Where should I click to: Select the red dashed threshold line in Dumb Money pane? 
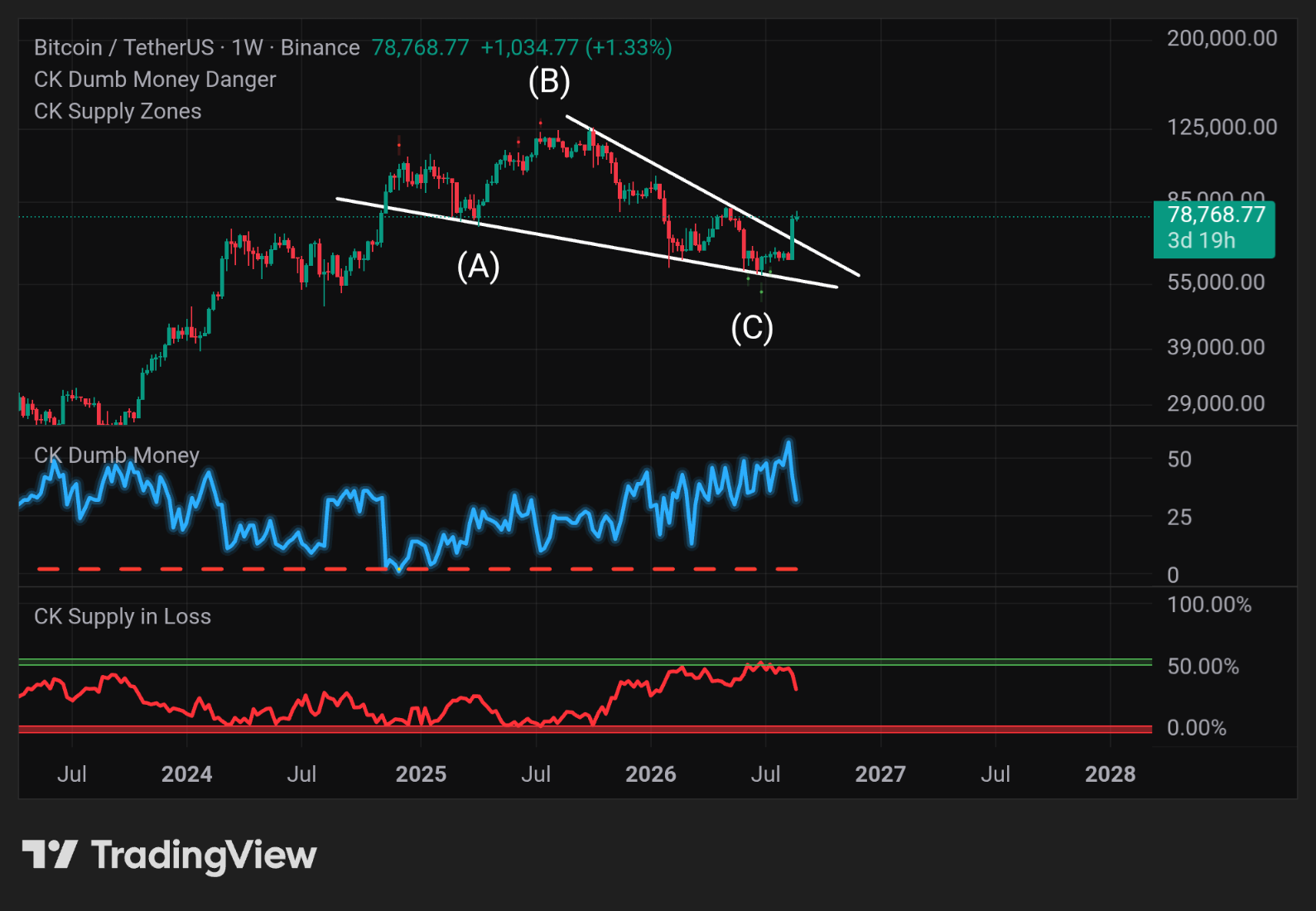(x=417, y=569)
